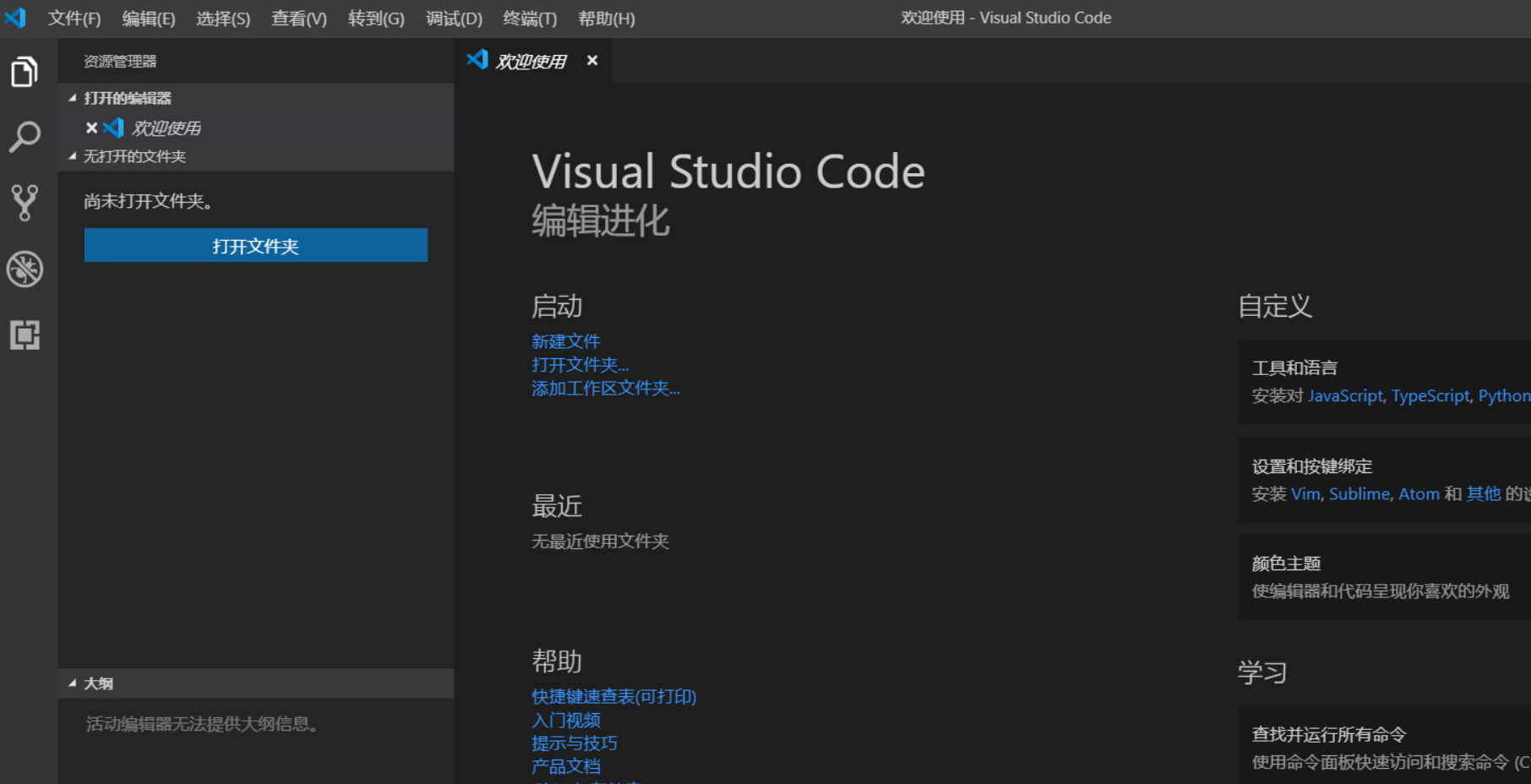Open the 转到(G) menu
The height and width of the screenshot is (784, 1531).
[x=376, y=18]
